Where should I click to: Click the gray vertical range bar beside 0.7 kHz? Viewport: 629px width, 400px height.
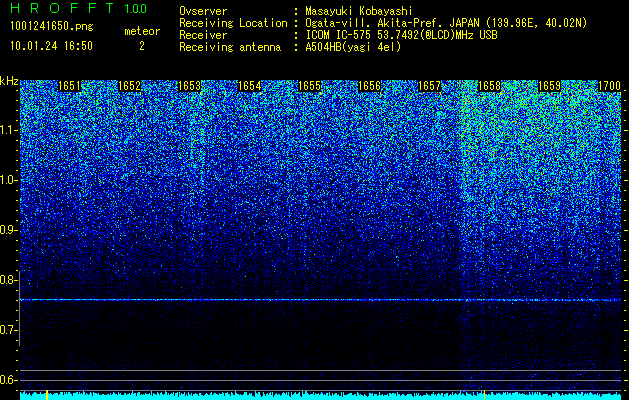[x=19, y=308]
